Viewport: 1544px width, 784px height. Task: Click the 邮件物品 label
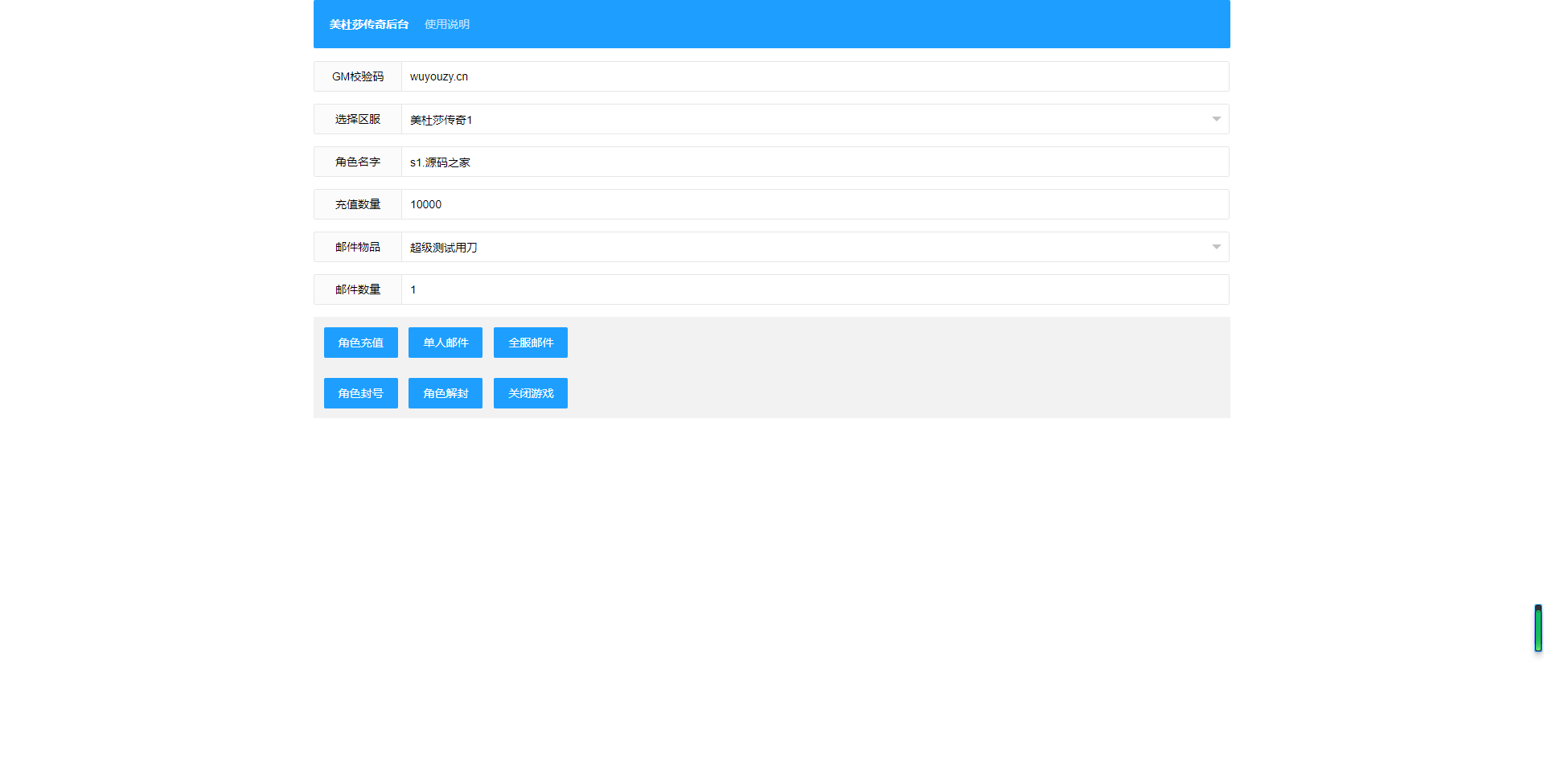(358, 247)
